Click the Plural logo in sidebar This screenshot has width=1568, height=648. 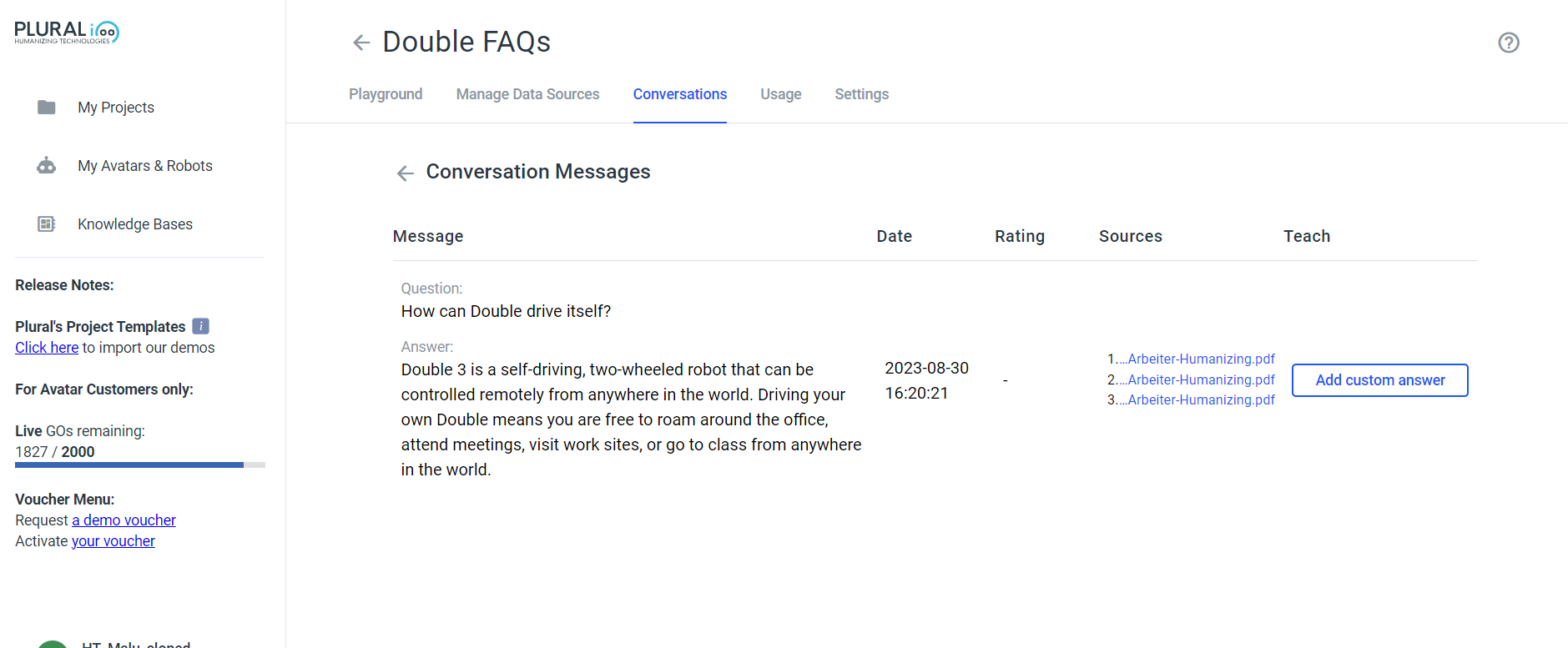pyautogui.click(x=67, y=33)
